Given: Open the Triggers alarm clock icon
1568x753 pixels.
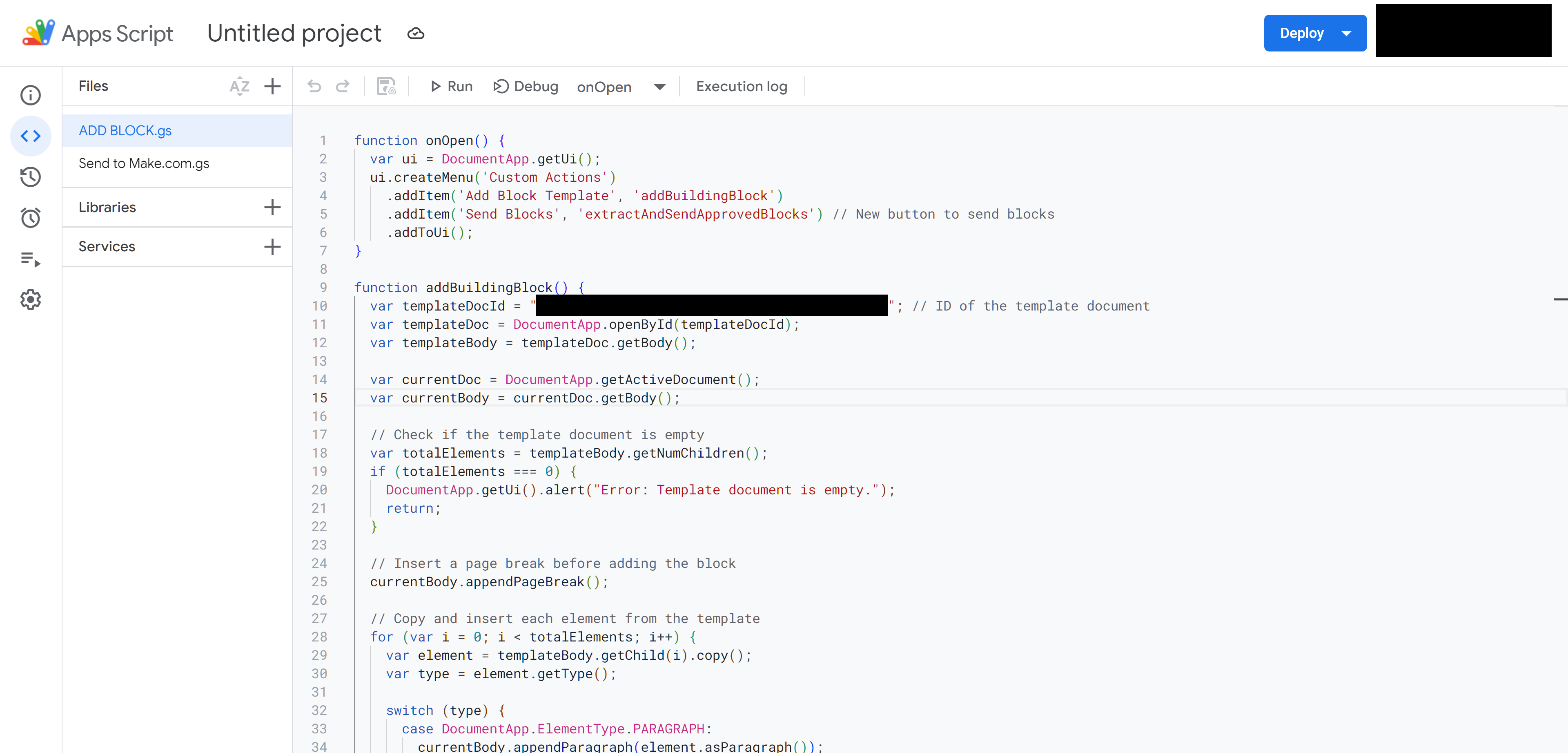Looking at the screenshot, I should coord(31,217).
